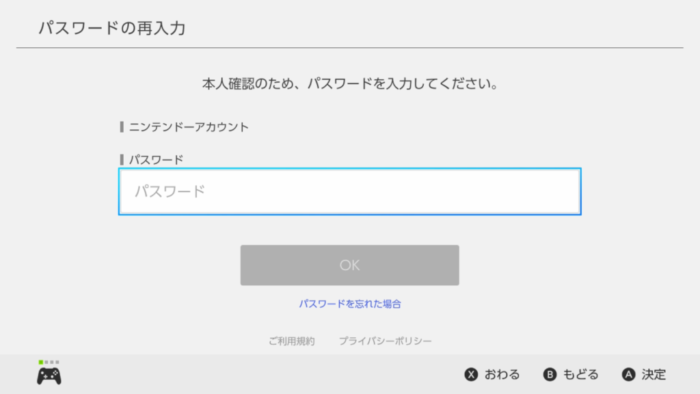Screen dimensions: 700x394
Task: Click the game controller icon
Action: pyautogui.click(x=49, y=376)
